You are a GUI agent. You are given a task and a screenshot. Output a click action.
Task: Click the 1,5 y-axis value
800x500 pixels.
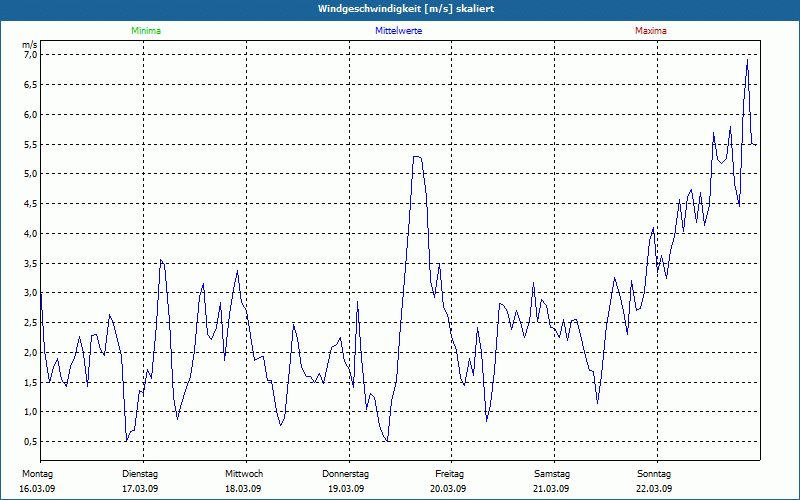(31, 383)
